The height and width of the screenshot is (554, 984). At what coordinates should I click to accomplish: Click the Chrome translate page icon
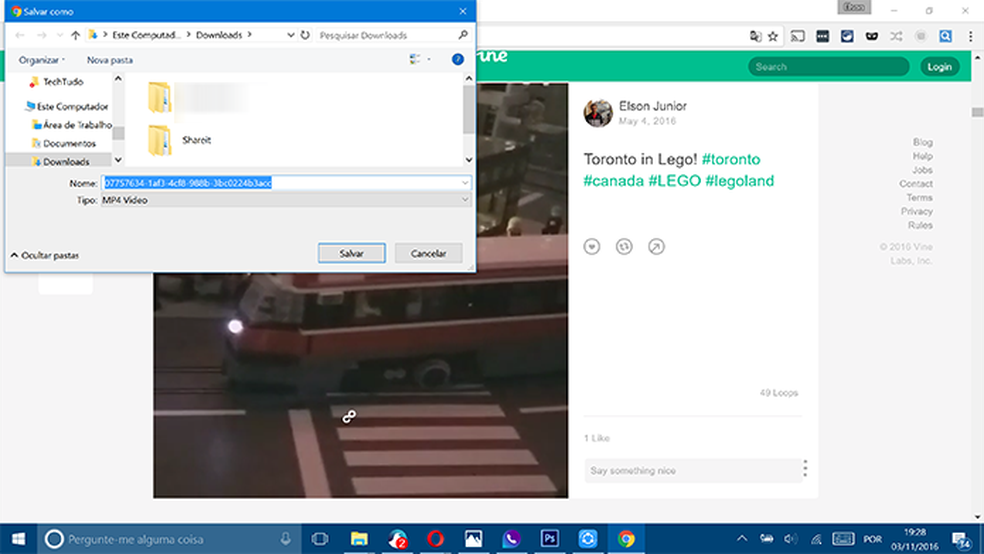click(756, 36)
